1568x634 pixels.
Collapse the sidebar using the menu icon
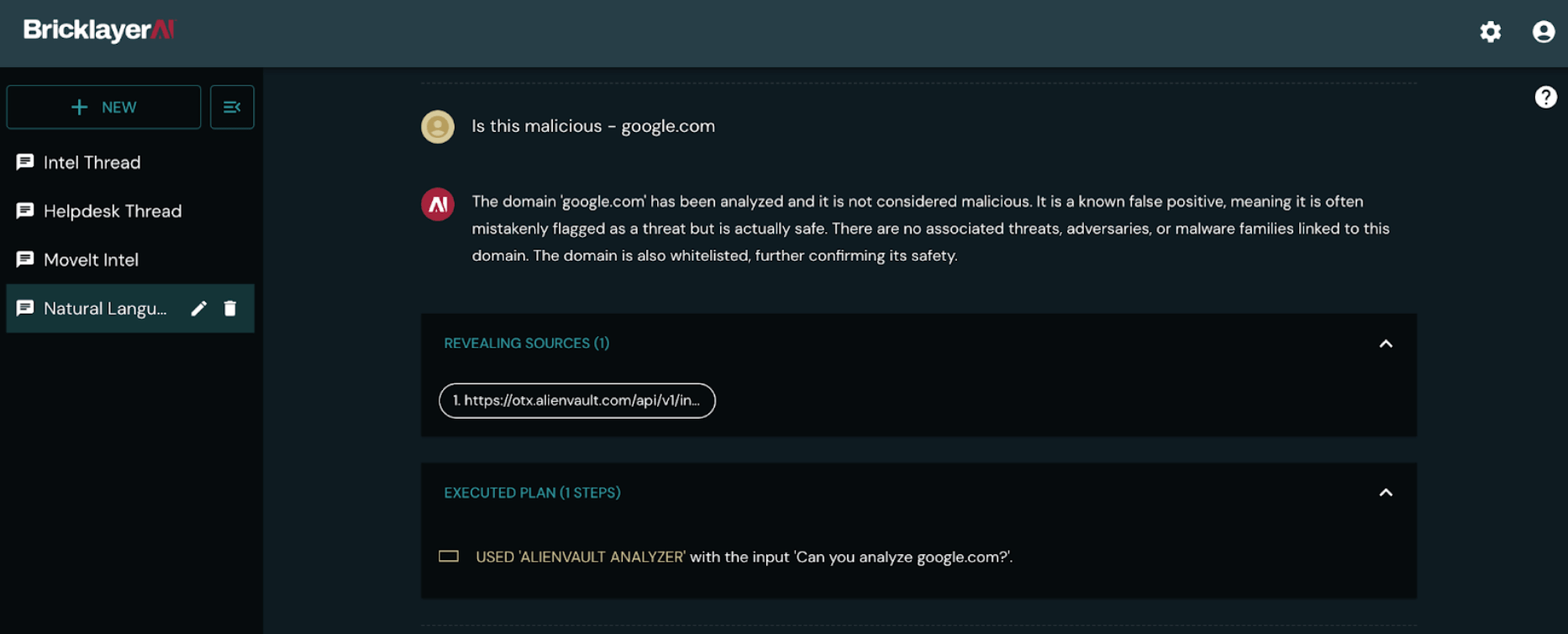232,107
